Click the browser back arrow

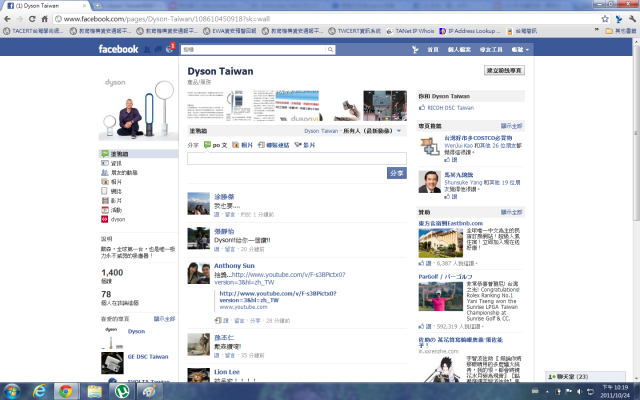click(x=7, y=19)
